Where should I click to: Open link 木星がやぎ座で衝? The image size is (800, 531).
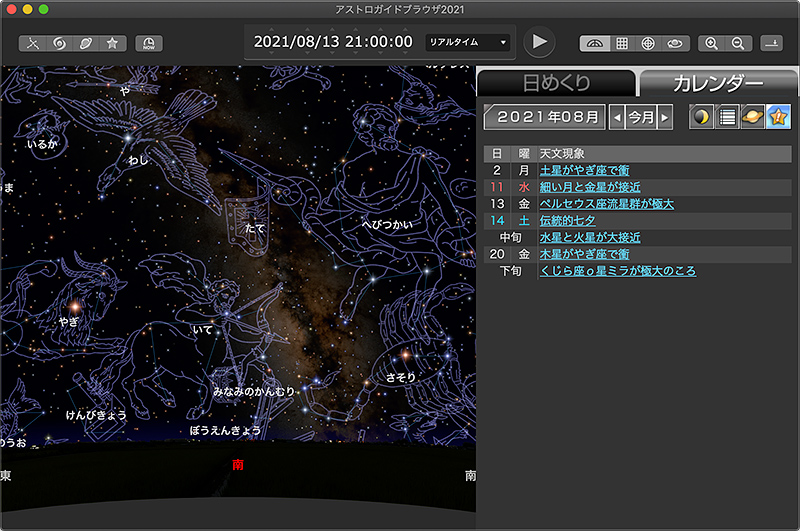click(585, 255)
